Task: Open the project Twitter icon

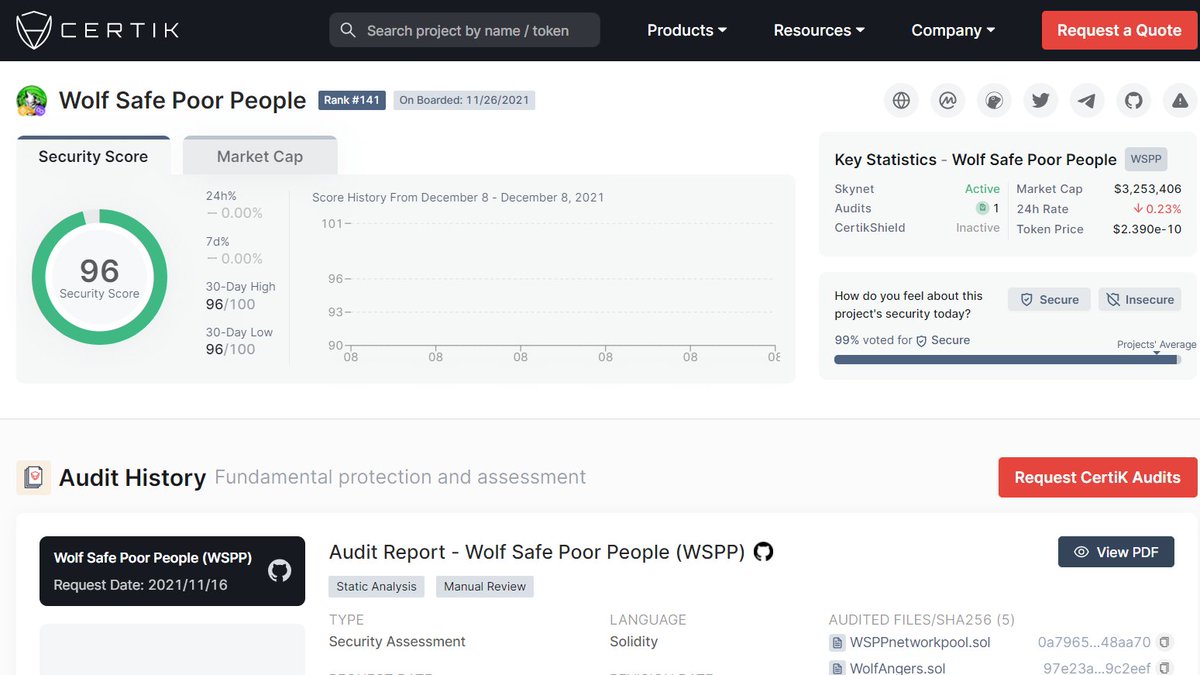Action: point(1041,100)
